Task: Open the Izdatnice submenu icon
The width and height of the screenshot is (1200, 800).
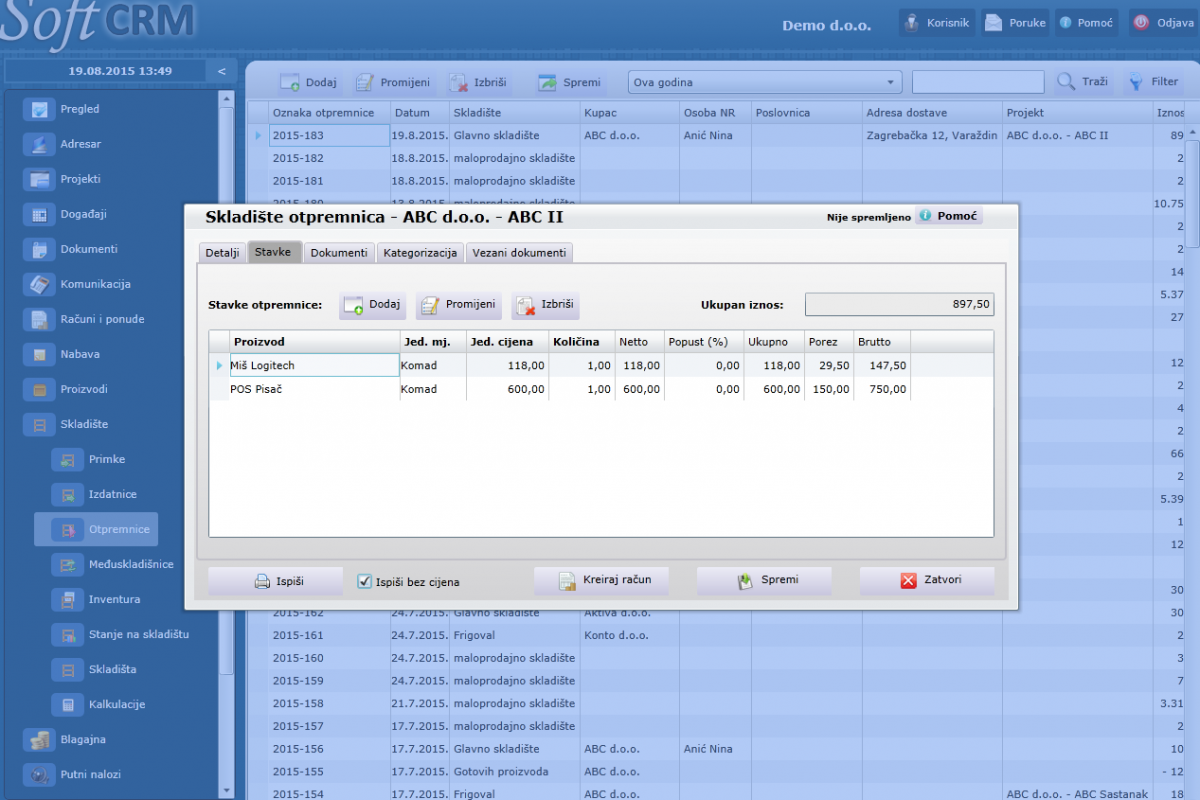Action: pyautogui.click(x=67, y=494)
